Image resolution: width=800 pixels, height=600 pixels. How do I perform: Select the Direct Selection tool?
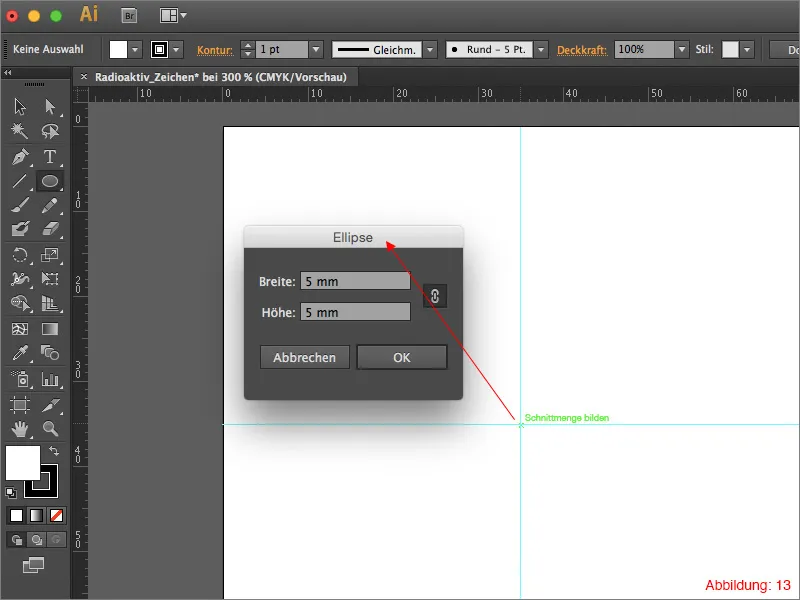click(50, 107)
